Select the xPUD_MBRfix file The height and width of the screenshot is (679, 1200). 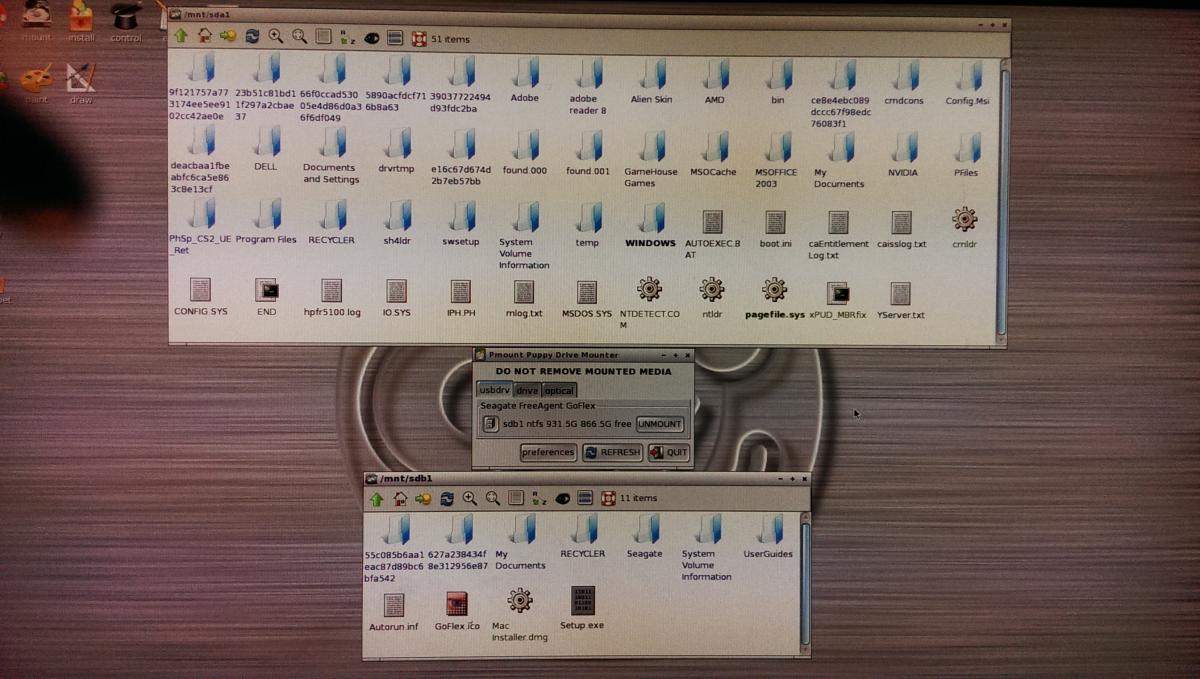tap(838, 299)
